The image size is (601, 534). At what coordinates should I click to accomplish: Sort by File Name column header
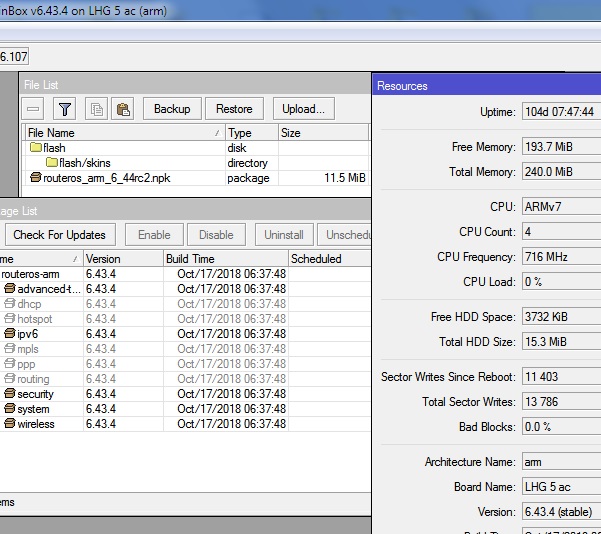coord(125,133)
